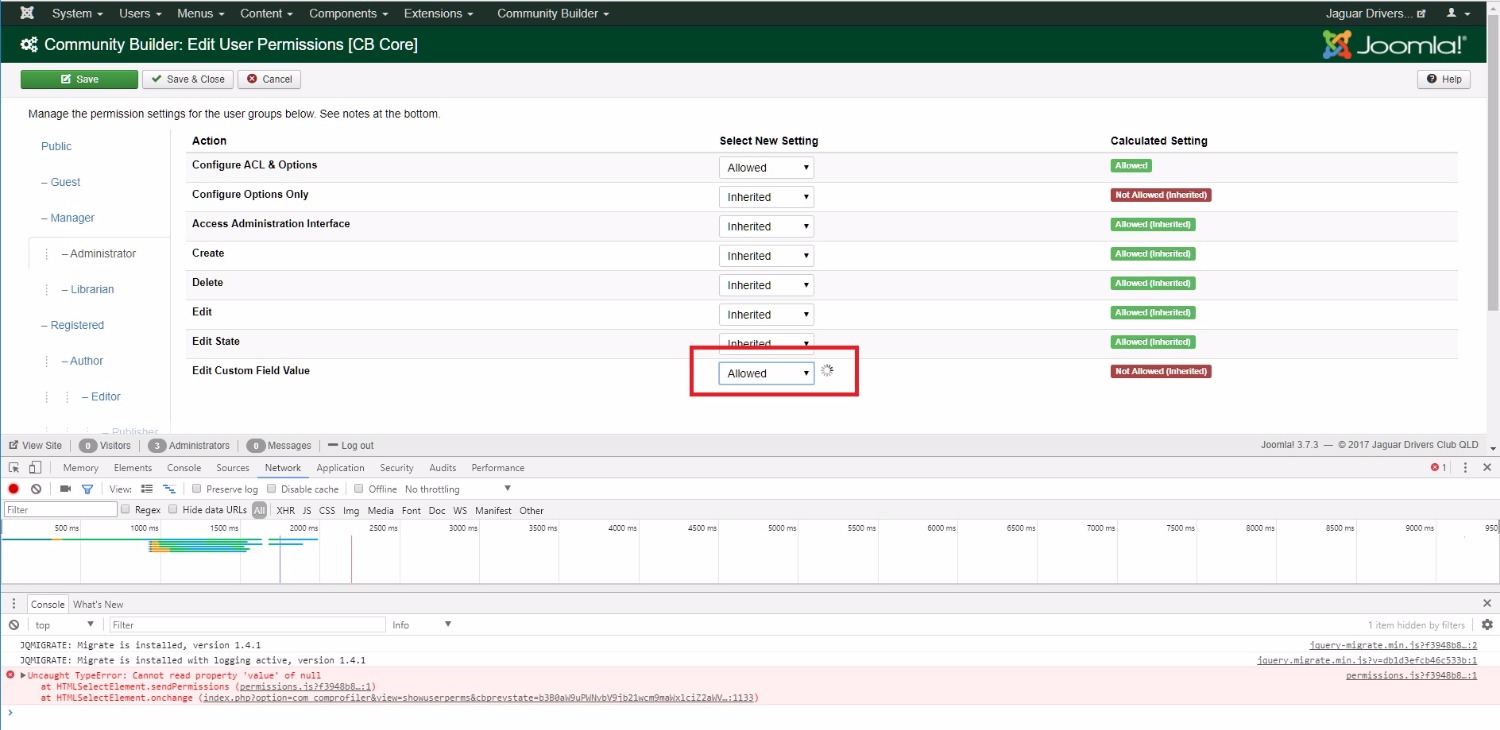The height and width of the screenshot is (730, 1500).
Task: Click the View Site link
Action: click(35, 445)
